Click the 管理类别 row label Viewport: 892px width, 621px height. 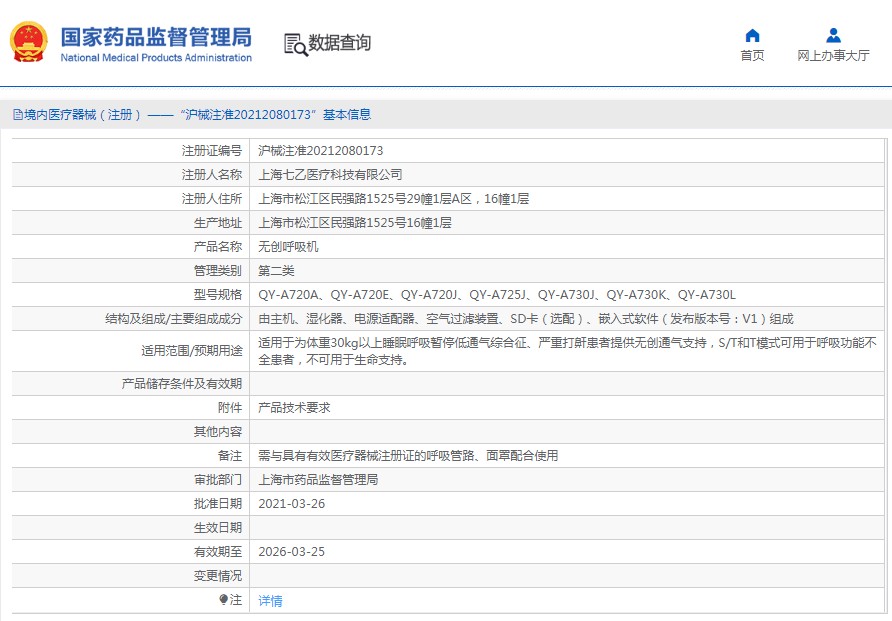click(218, 271)
